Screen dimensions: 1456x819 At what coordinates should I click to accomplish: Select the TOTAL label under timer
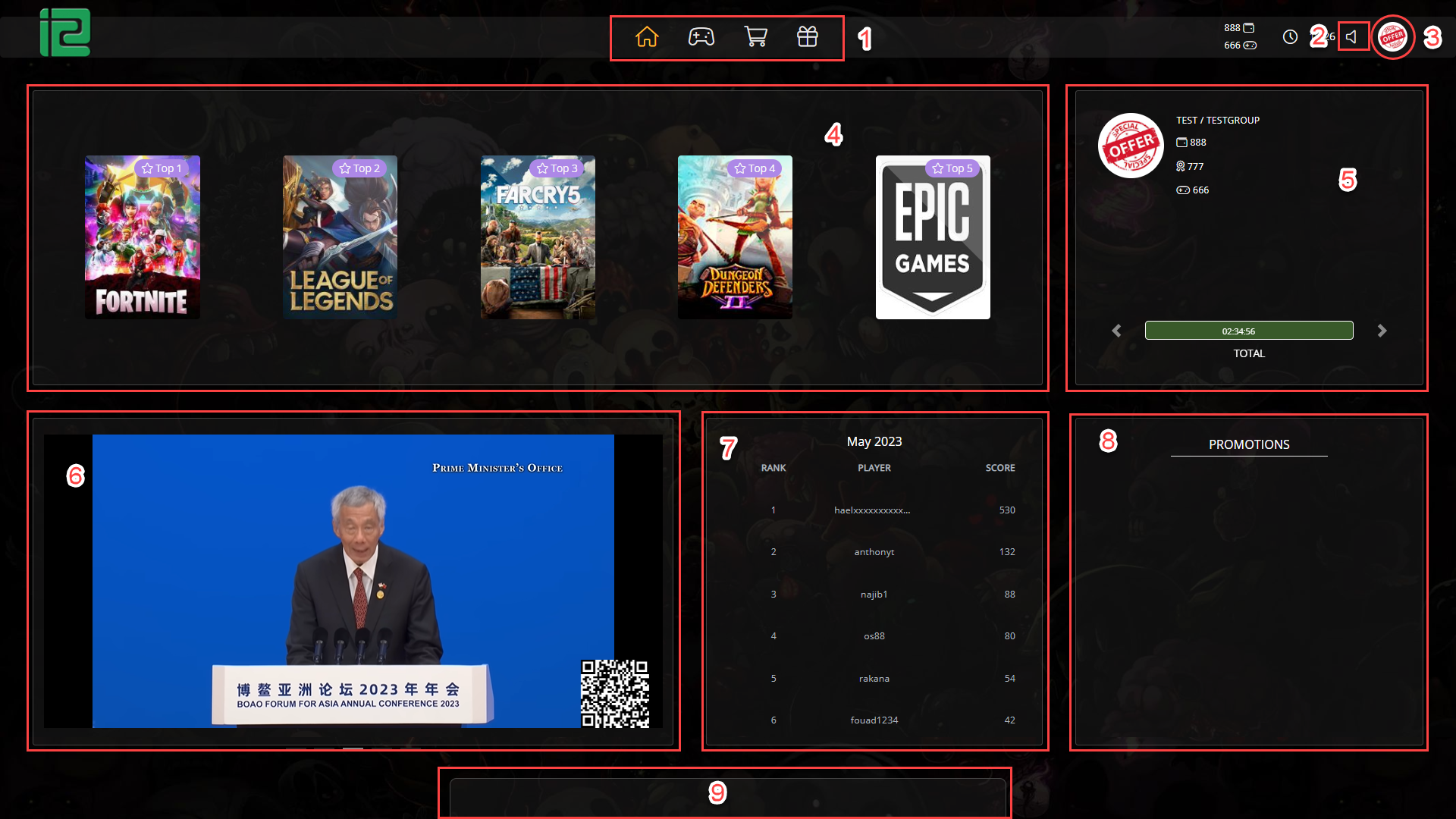pos(1249,353)
